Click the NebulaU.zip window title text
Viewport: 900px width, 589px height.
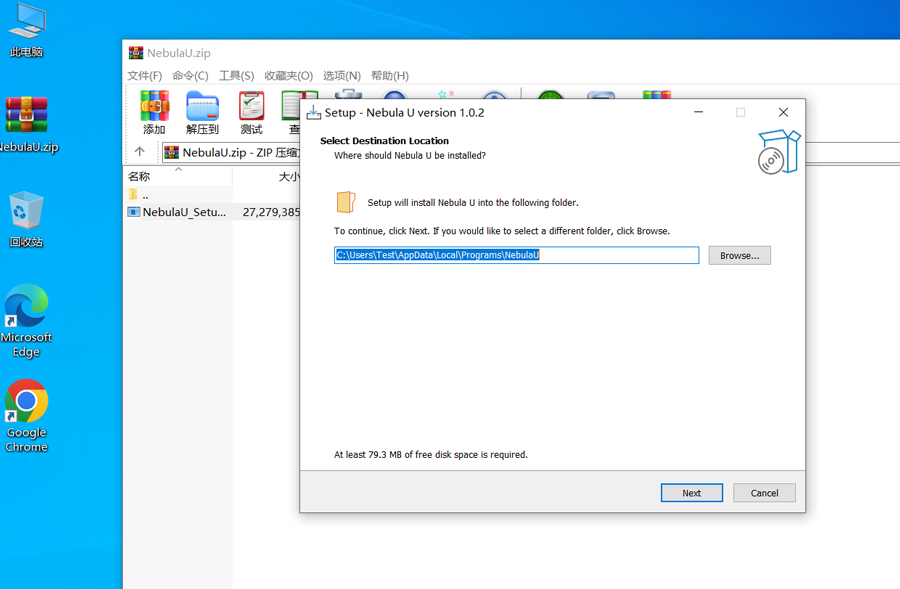[x=179, y=53]
